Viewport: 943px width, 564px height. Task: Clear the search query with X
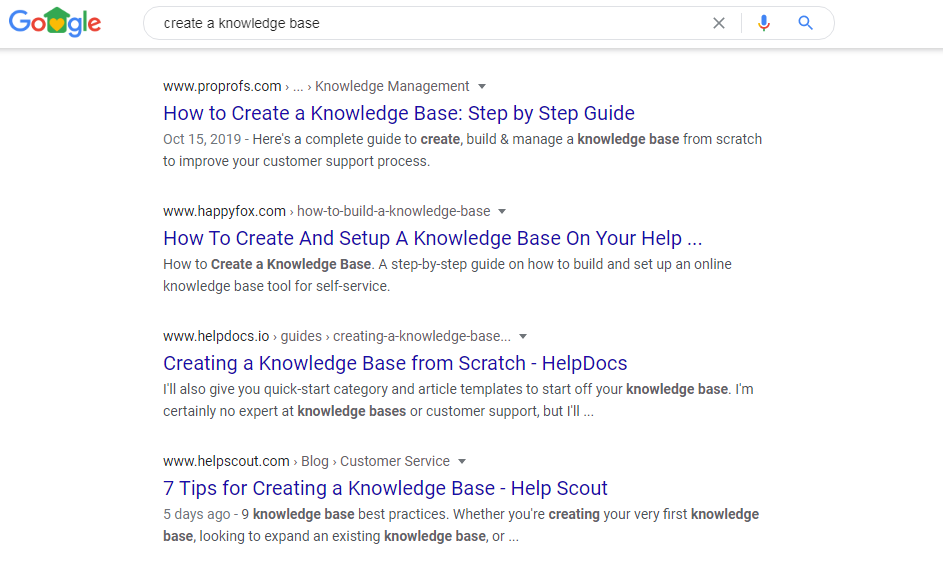point(718,23)
